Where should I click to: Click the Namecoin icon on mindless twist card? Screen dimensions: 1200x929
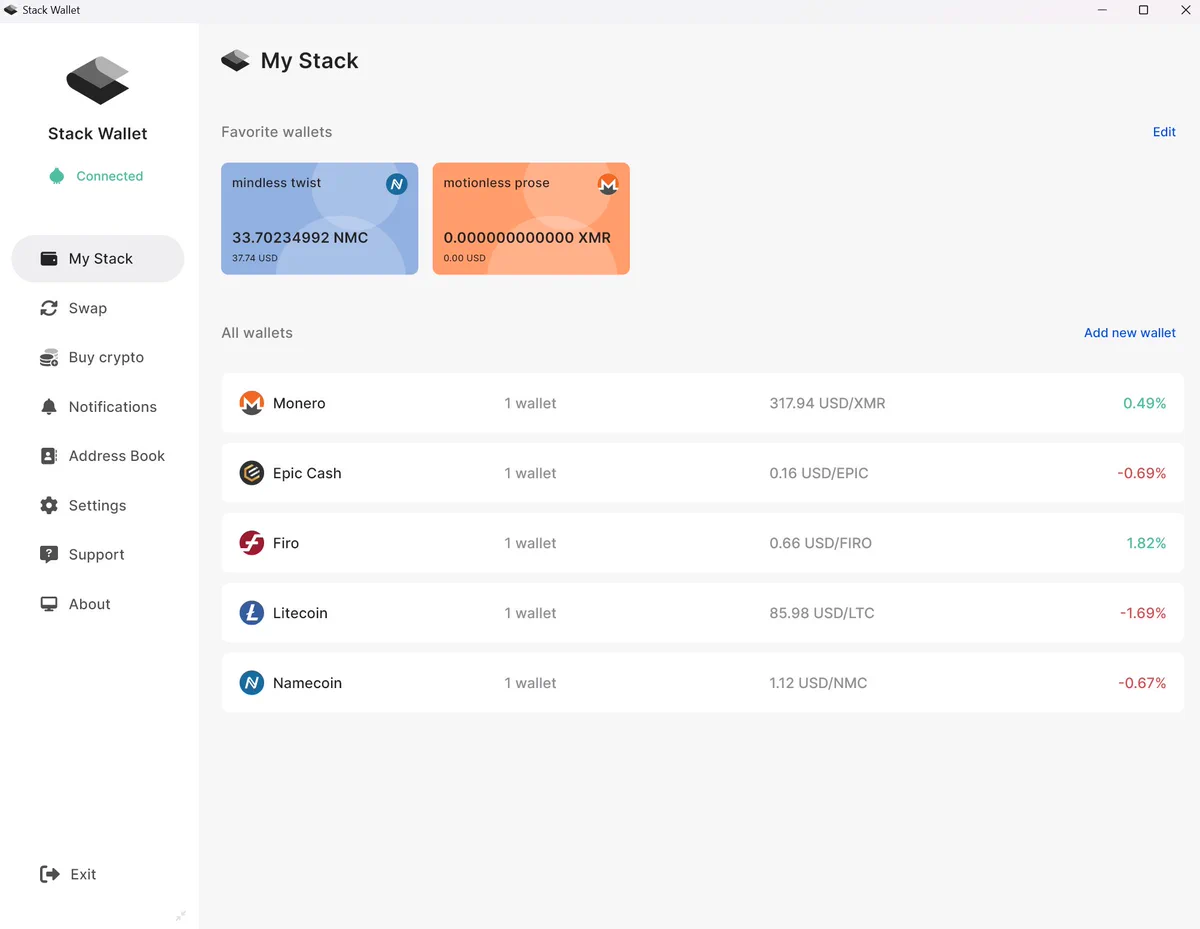[397, 184]
